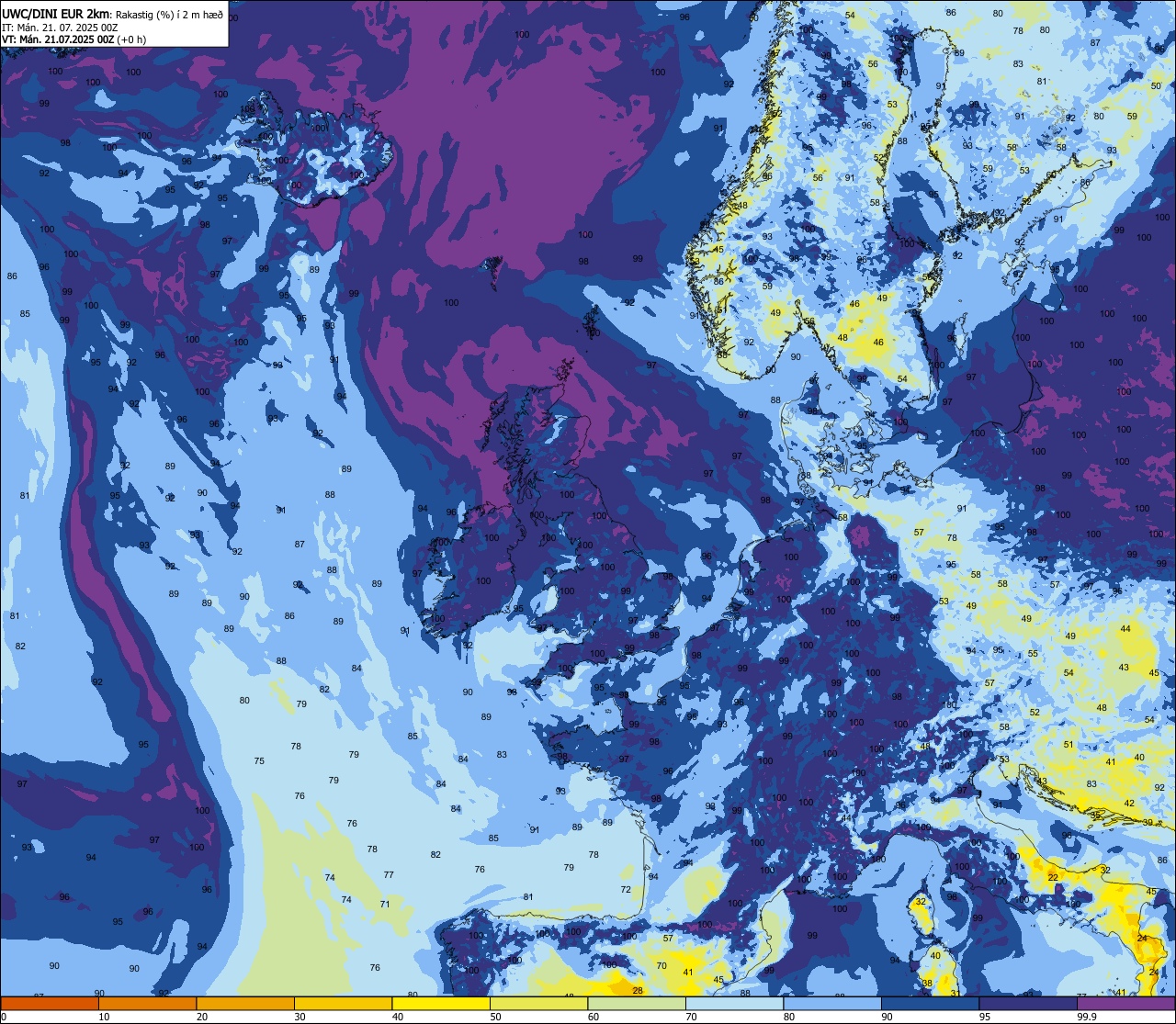Viewport: 1176px width, 1024px height.
Task: Click the "Rakastig (%) í 2 m hæð" label
Action: pos(169,15)
